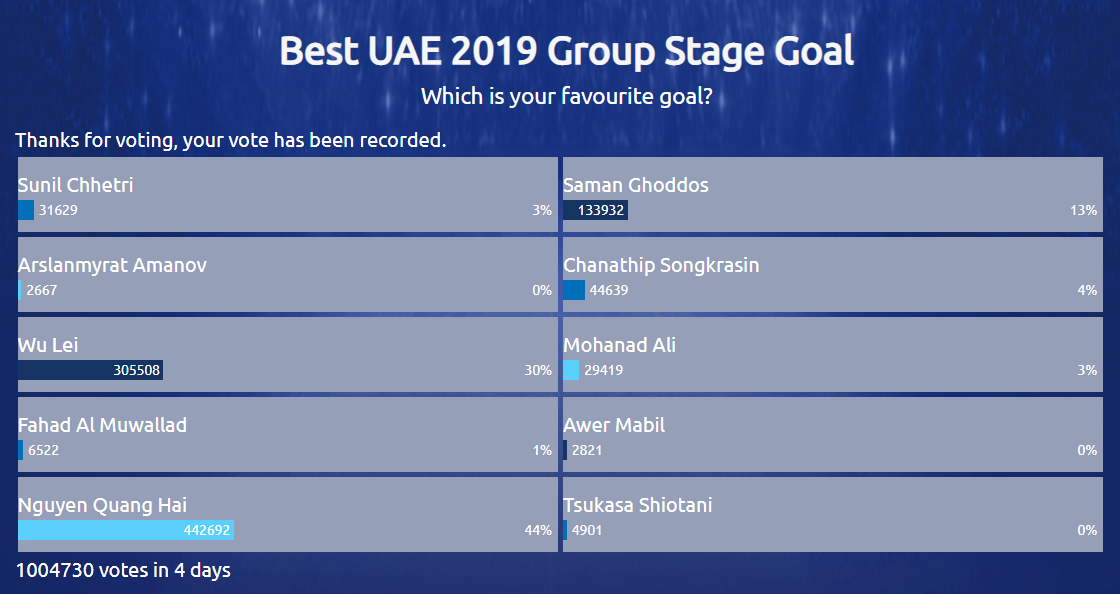1120x594 pixels.
Task: Click Nguyen Quang Hai's 442692 vote bar
Action: click(126, 530)
